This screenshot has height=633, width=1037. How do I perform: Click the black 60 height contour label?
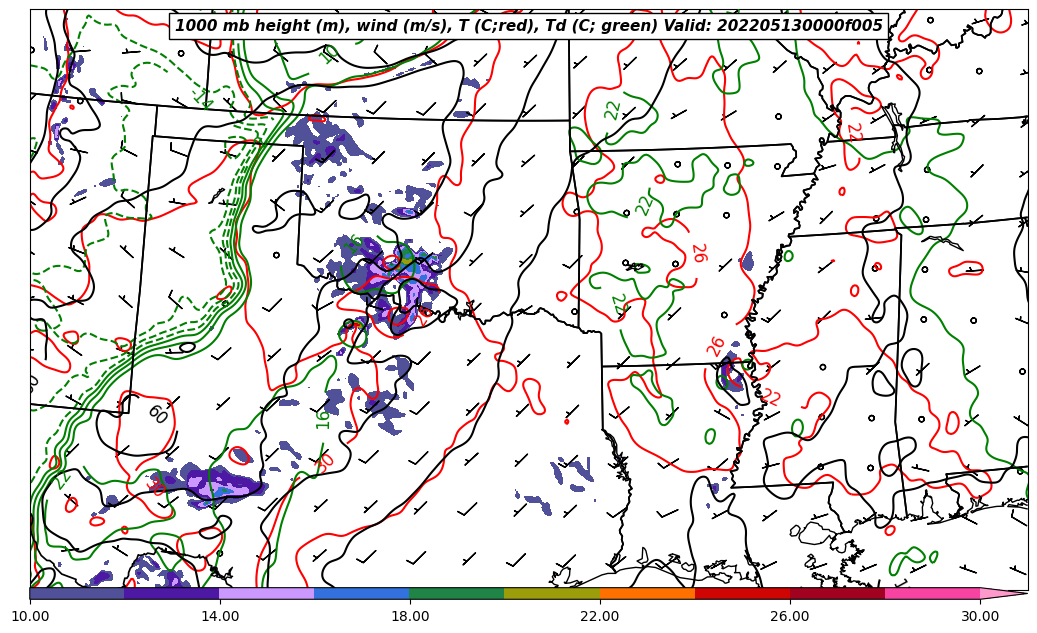click(157, 412)
